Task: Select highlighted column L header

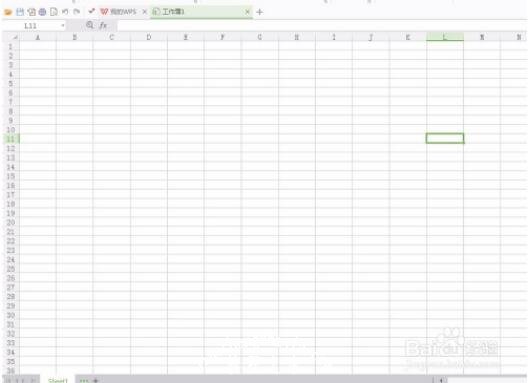Action: click(445, 37)
